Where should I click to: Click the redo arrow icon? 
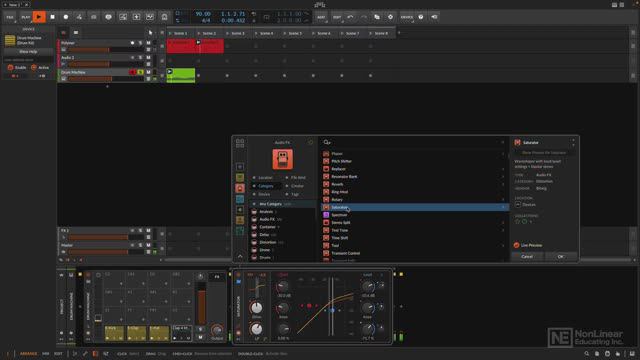point(364,17)
